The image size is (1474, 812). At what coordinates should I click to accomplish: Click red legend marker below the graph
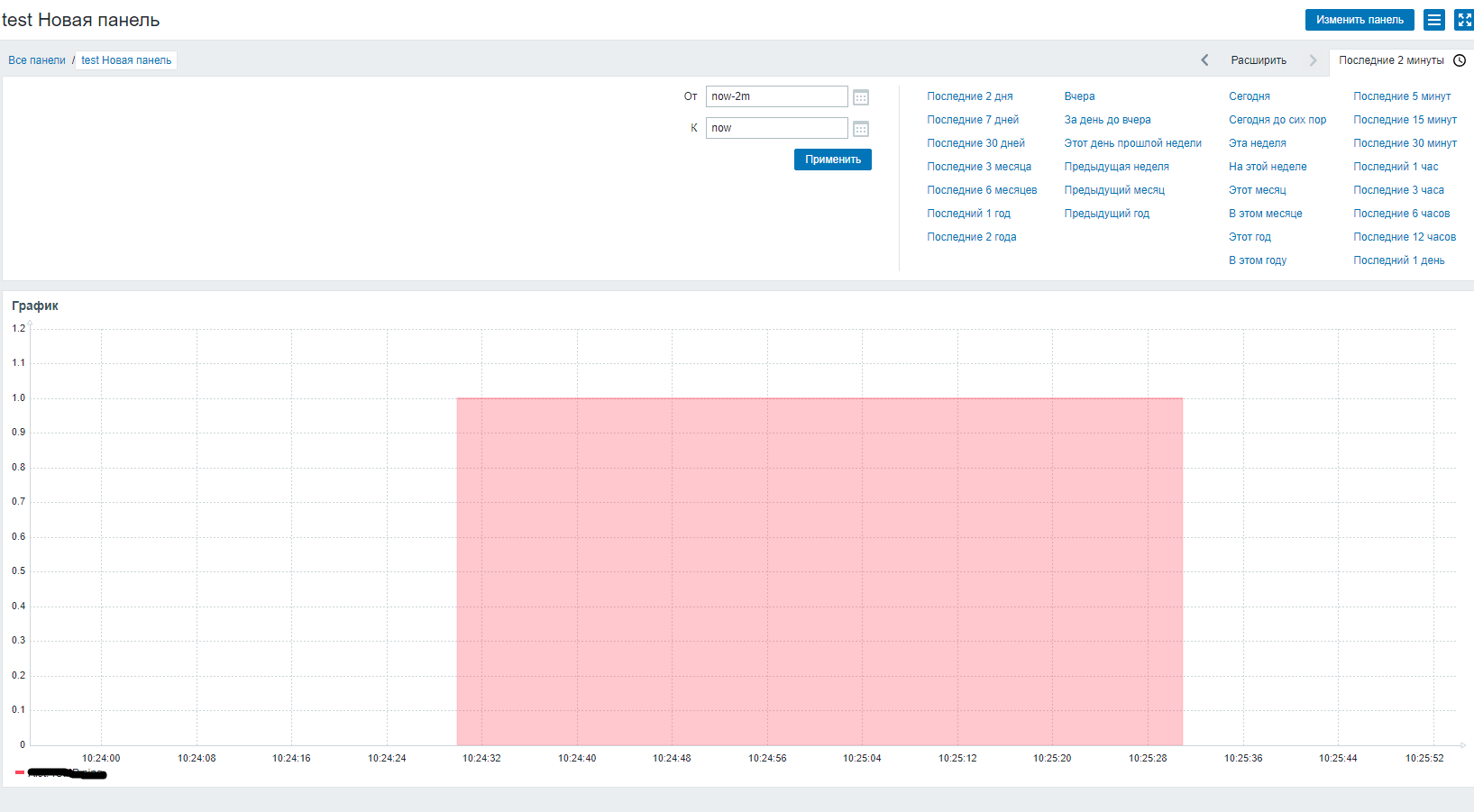pyautogui.click(x=20, y=772)
